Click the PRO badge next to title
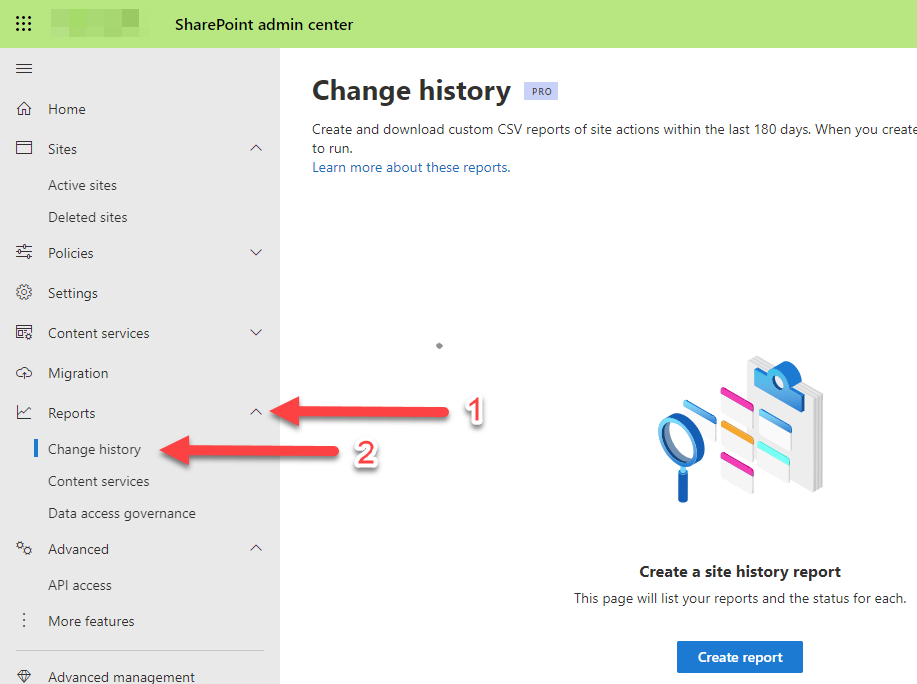Viewport: 917px width, 684px height. (541, 91)
